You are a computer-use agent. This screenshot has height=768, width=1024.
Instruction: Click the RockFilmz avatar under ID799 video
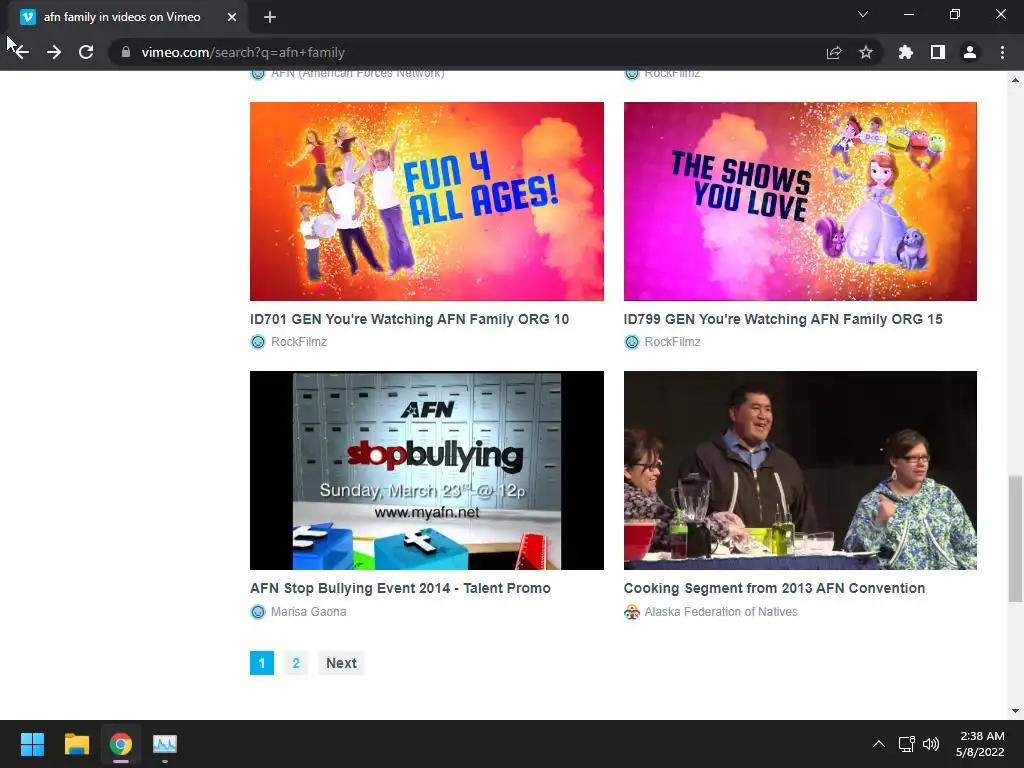tap(632, 342)
